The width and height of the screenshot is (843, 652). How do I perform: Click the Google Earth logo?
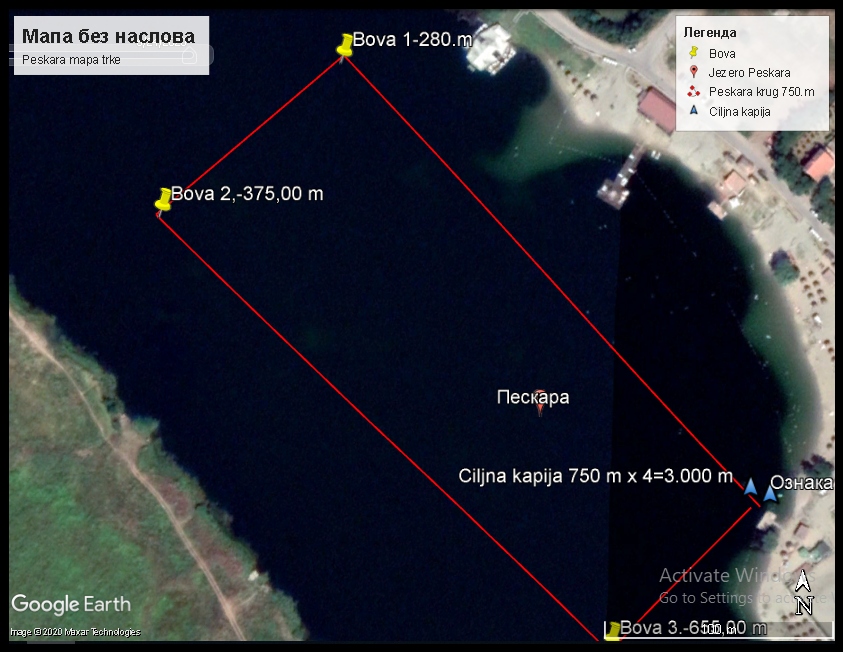[x=71, y=604]
